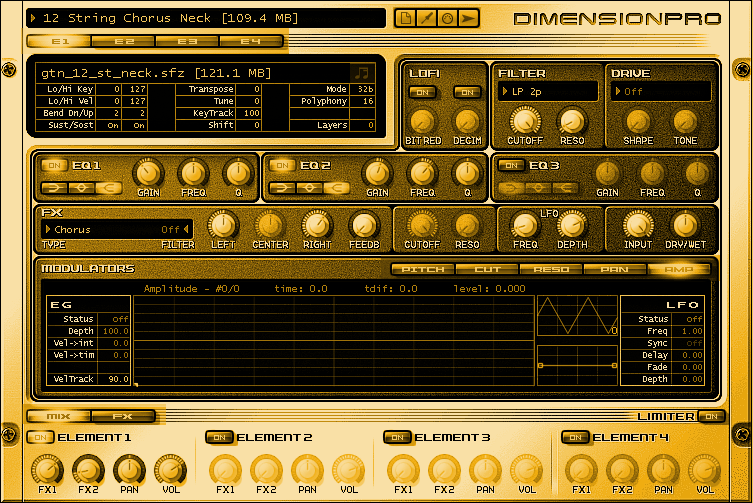The image size is (753, 503).
Task: Toggle Element 1 ON button
Action: click(40, 438)
